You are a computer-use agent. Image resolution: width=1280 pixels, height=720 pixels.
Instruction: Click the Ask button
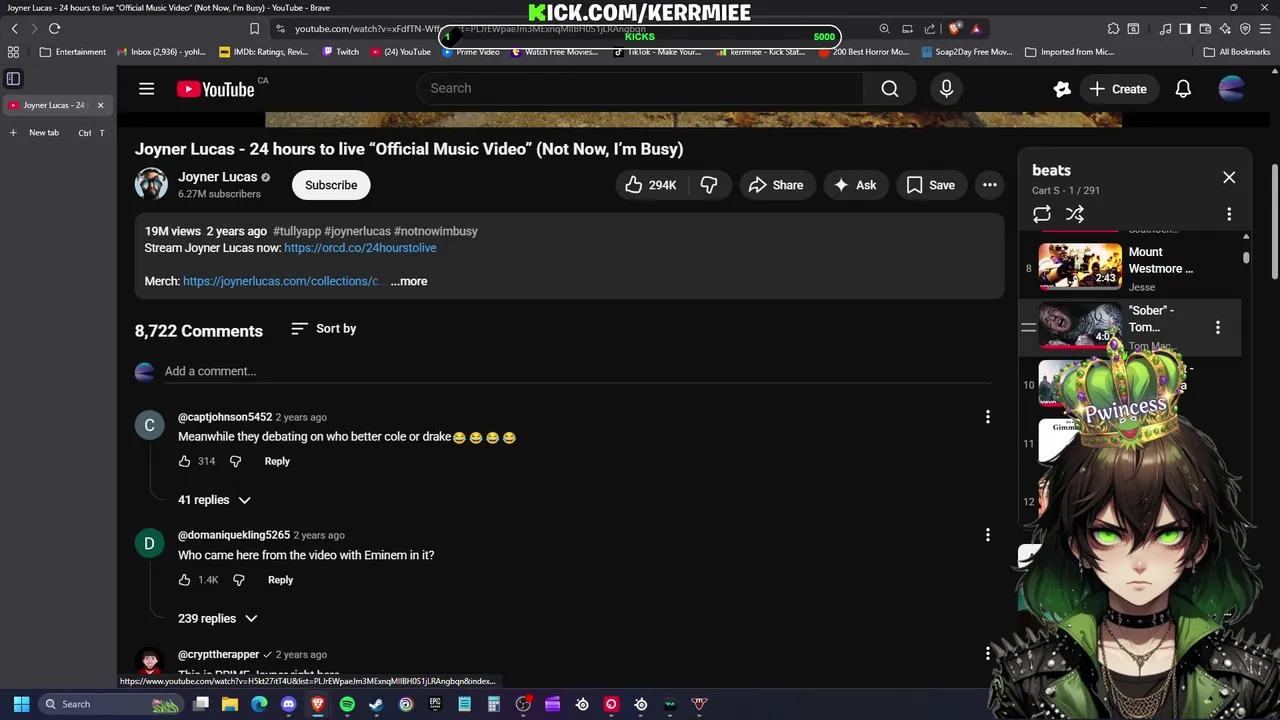click(855, 185)
